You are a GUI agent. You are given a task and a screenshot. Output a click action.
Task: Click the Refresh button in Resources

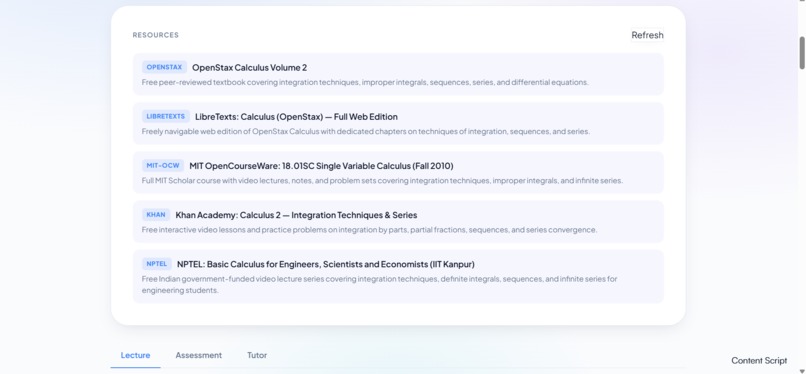(x=647, y=35)
